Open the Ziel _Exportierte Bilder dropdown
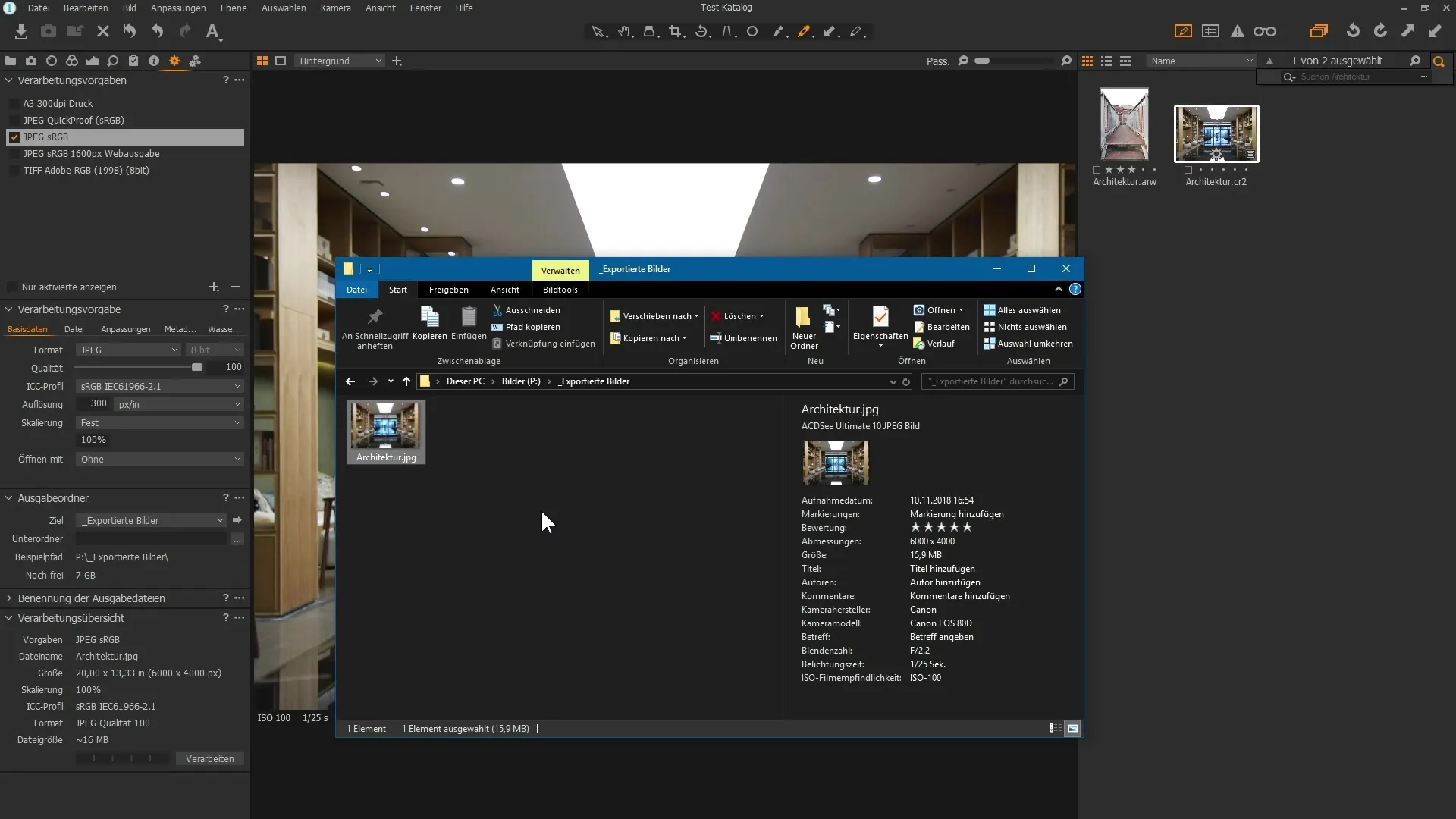Screen dimensions: 1456x819 (x=151, y=520)
